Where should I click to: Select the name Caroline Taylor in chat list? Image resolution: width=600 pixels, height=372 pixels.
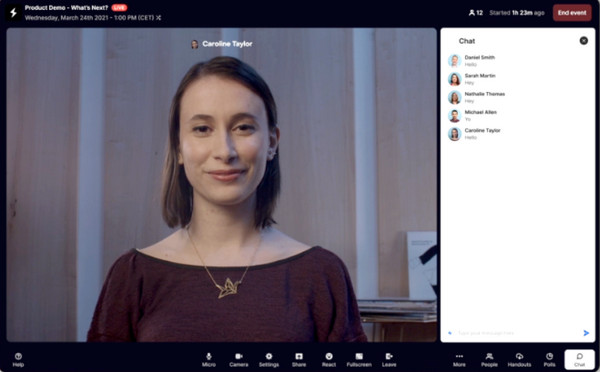483,131
